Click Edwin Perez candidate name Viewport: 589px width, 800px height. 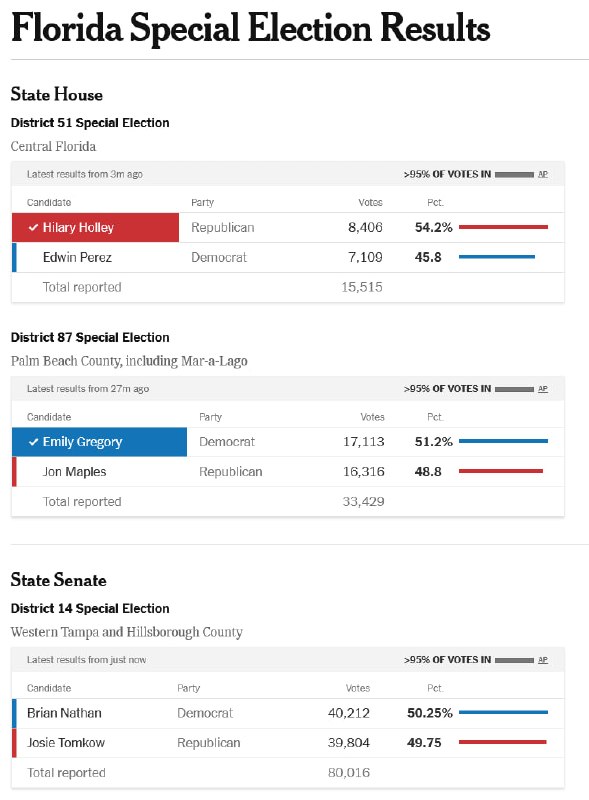point(77,257)
